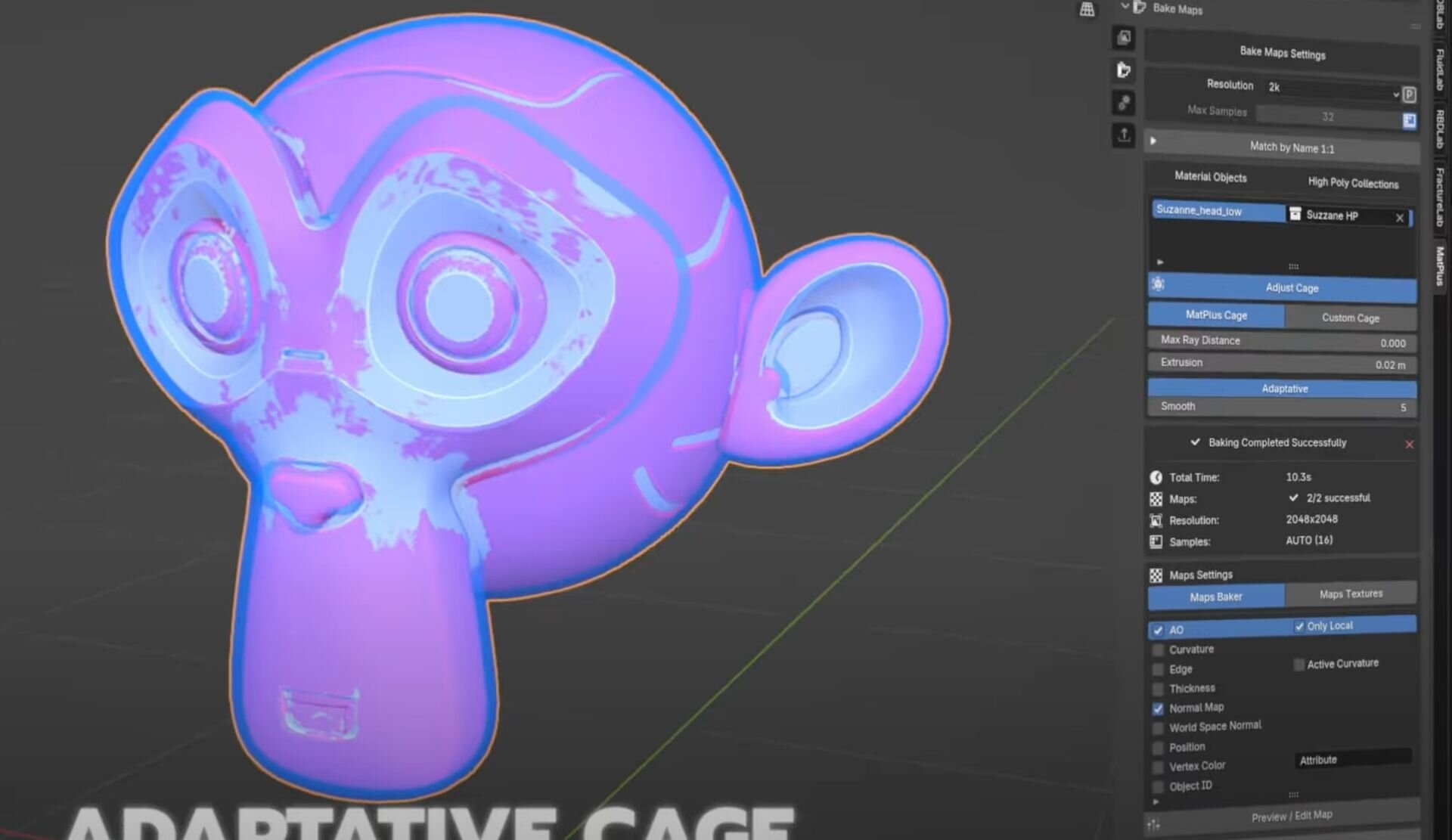Switch to the FractureLab sidebar tab
The width and height of the screenshot is (1452, 840).
pyautogui.click(x=1441, y=197)
